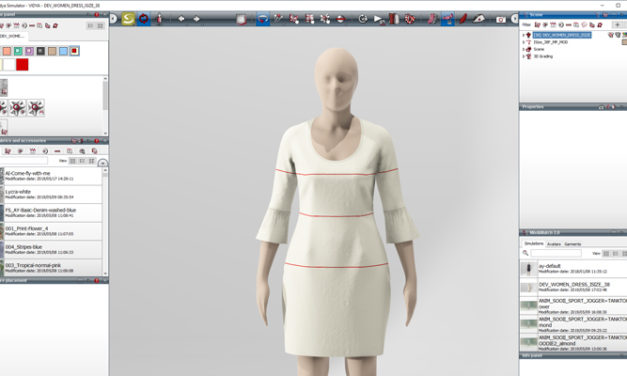The width and height of the screenshot is (627, 376).
Task: Click the red minus icon in fabrics toolbar
Action: tap(57, 151)
